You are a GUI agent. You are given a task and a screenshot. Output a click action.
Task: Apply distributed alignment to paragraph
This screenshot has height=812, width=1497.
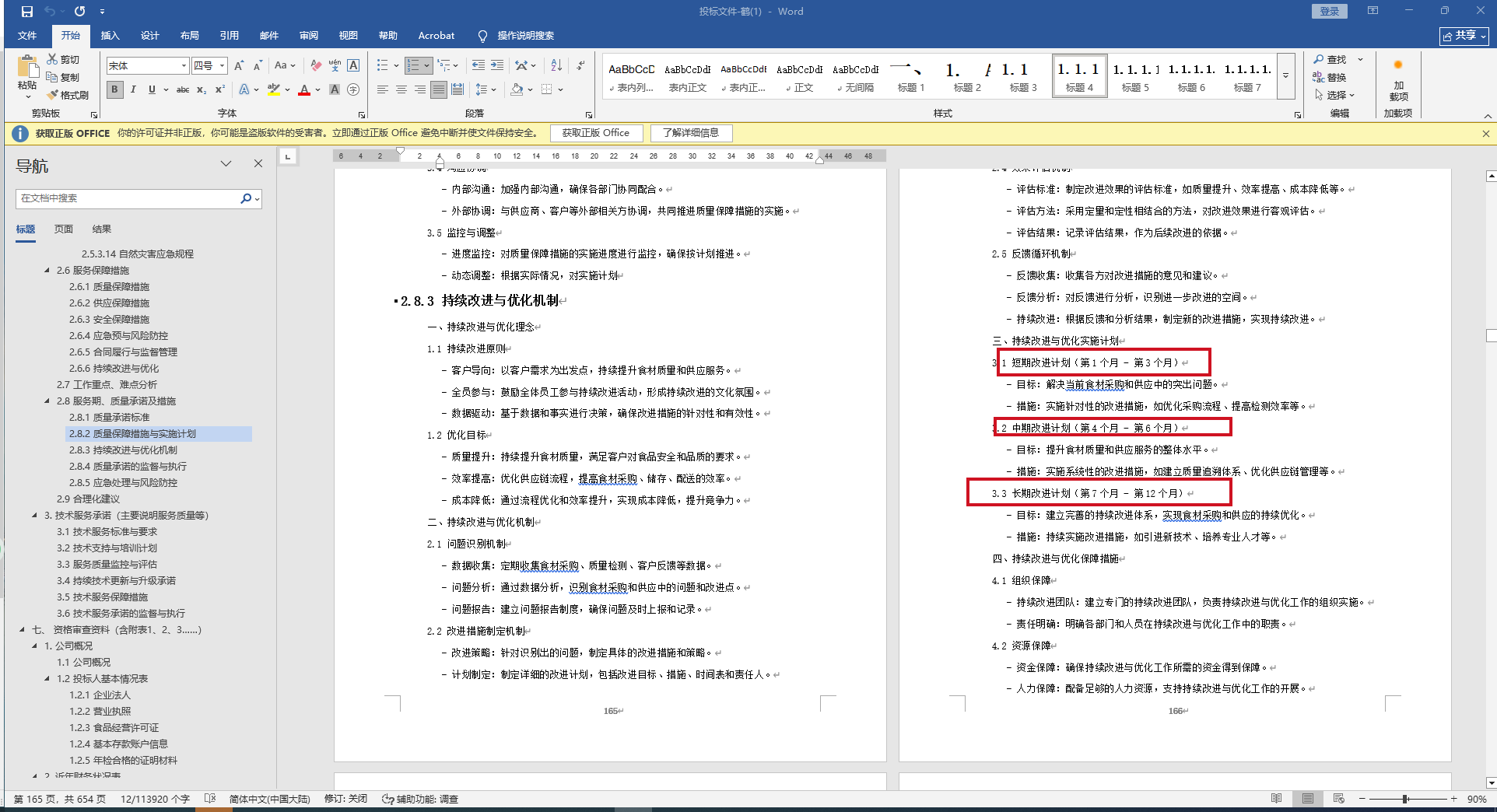458,90
